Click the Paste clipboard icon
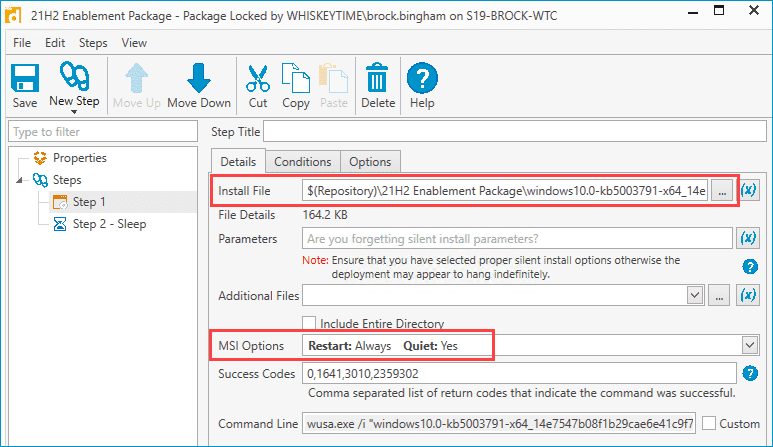The width and height of the screenshot is (773, 447). coord(334,85)
